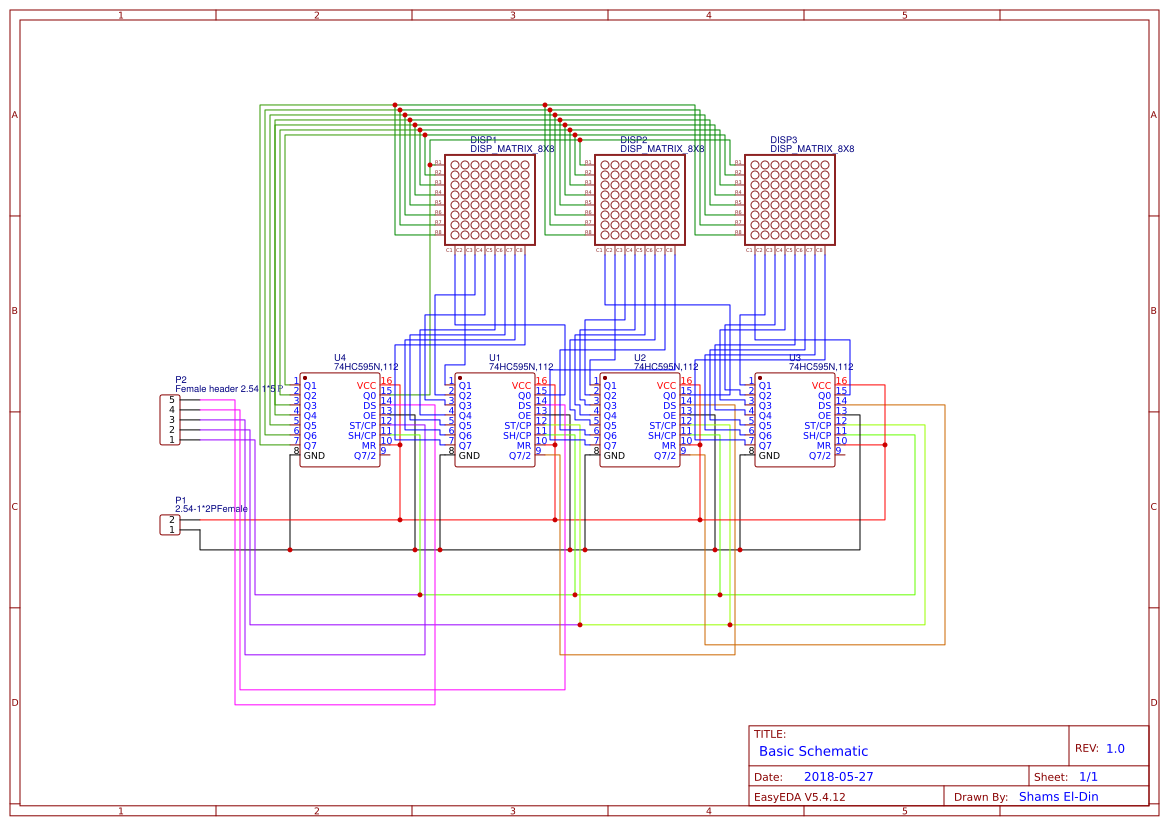Click the date 2018-05-27 in title block
Screen dimensions: 1169x827
click(838, 776)
